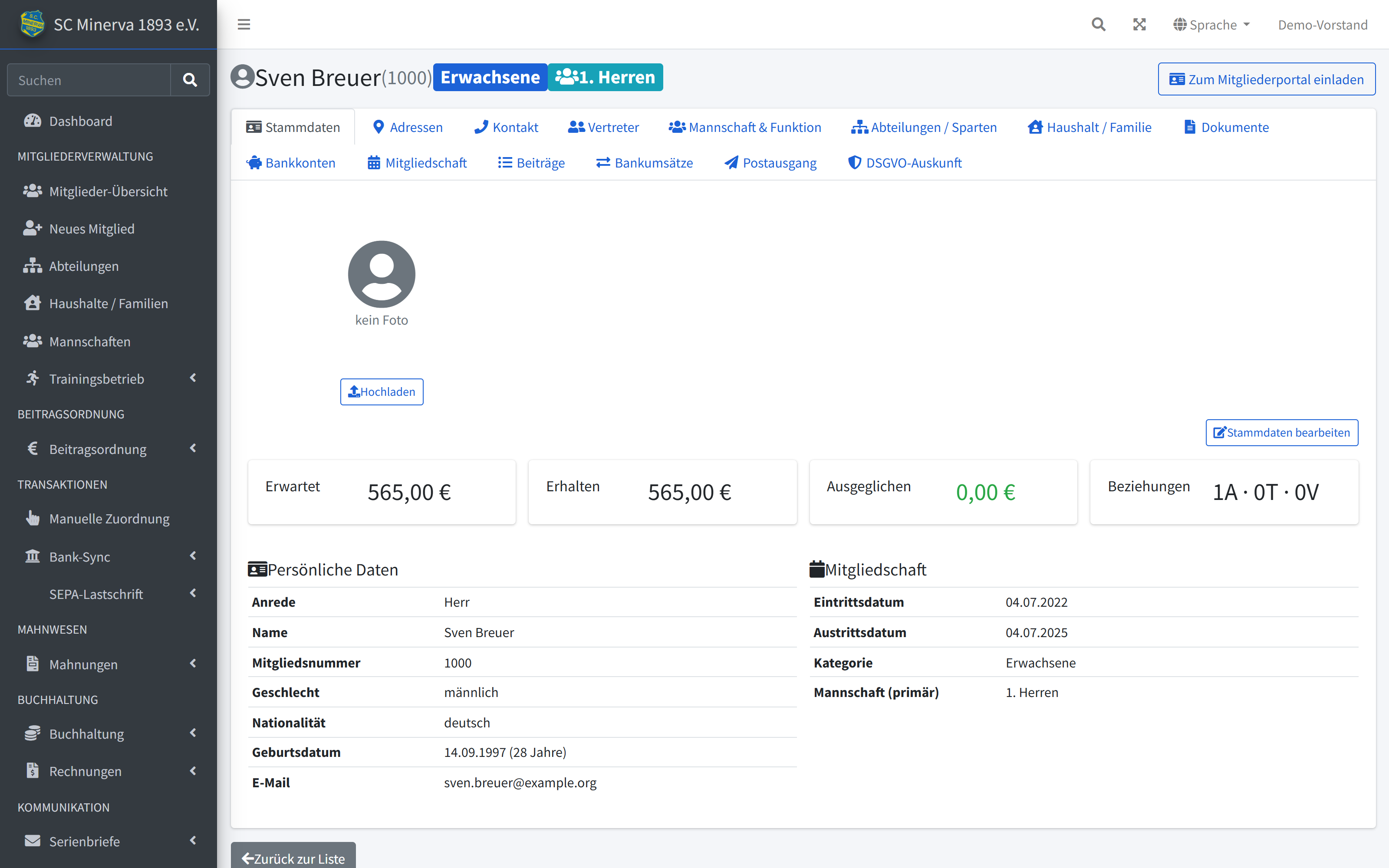
Task: Expand Buchhaltung submenu
Action: [109, 733]
